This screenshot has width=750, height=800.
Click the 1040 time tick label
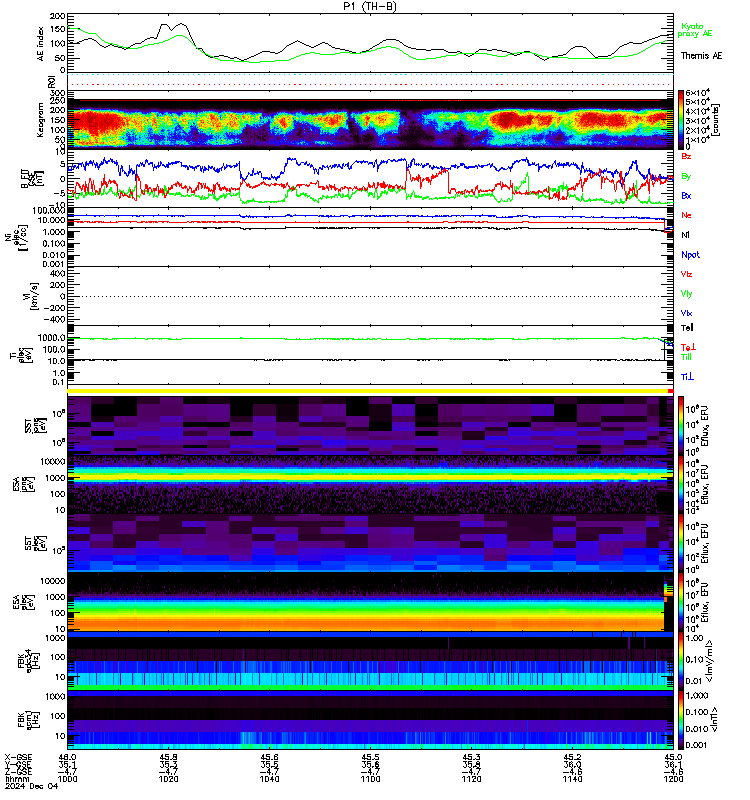(269, 779)
